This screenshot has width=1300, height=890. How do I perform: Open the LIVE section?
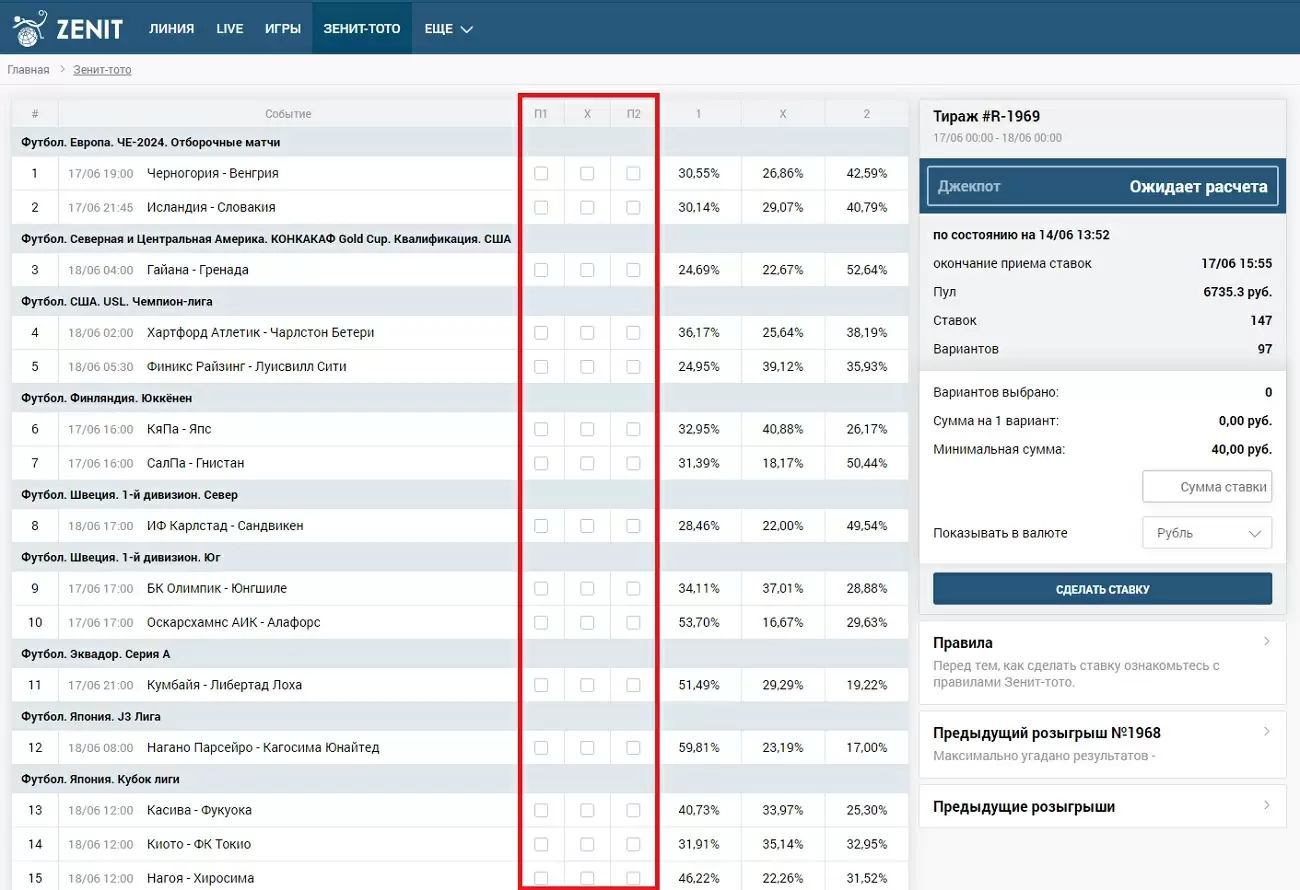(x=230, y=29)
